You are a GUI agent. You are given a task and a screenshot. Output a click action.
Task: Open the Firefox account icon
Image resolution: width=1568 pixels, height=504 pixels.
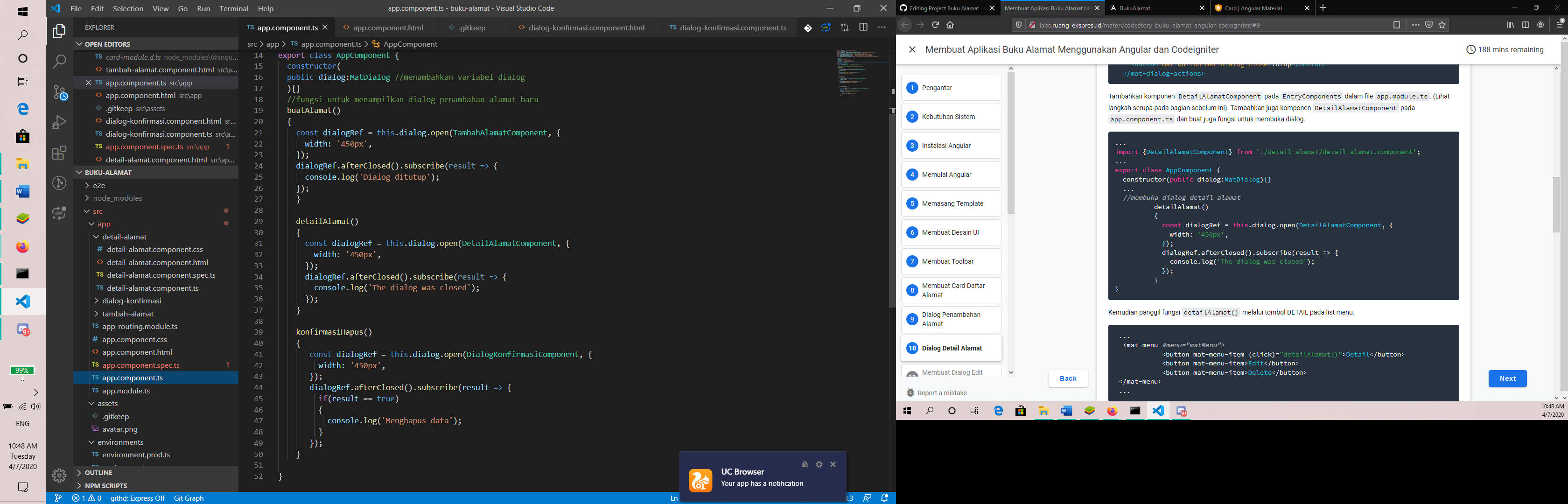point(1540,25)
